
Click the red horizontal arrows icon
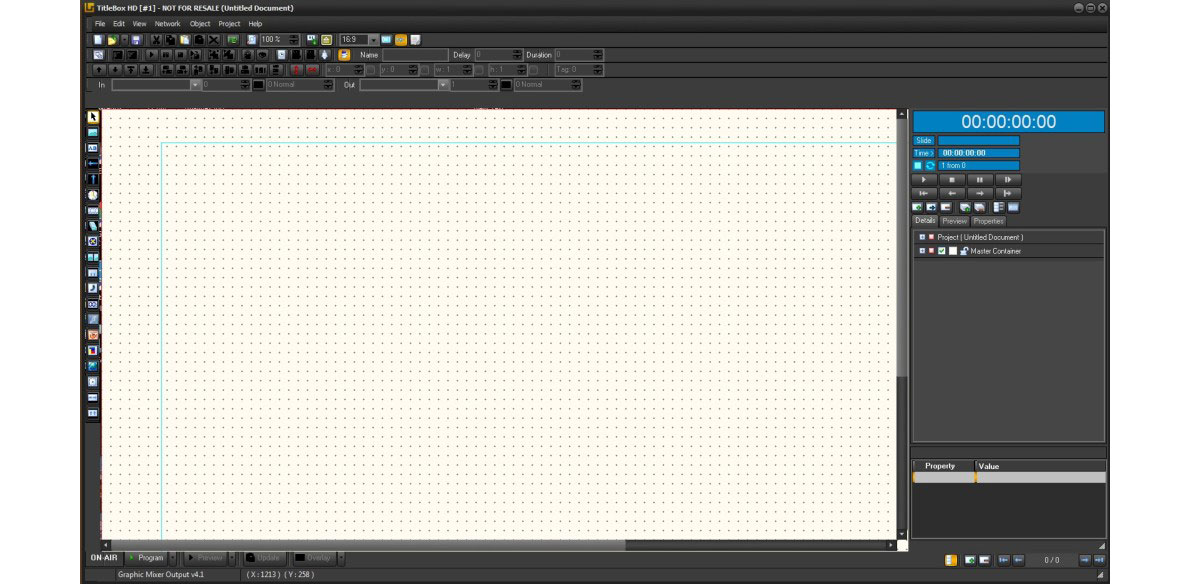312,70
